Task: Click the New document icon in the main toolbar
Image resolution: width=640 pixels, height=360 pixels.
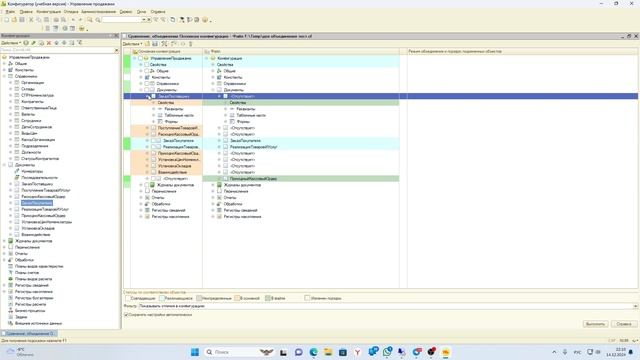Action: (7, 20)
